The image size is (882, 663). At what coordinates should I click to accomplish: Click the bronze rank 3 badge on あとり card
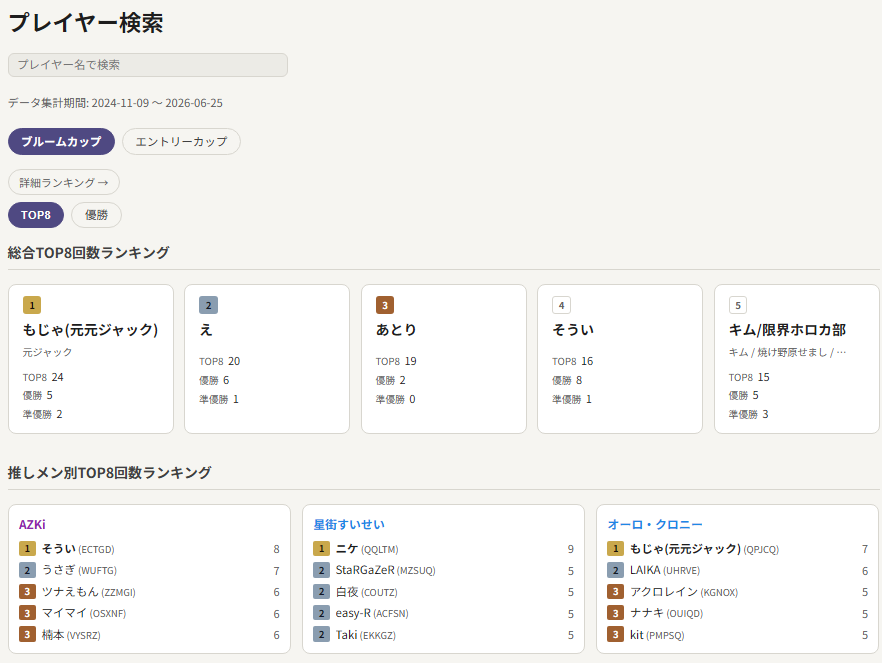point(385,305)
